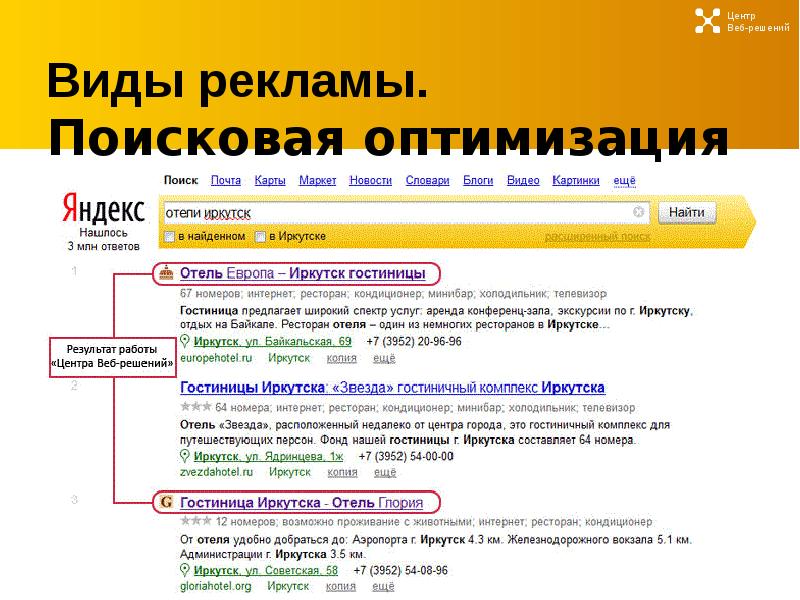Clear the search field with the X icon
800x600 pixels.
[x=639, y=212]
